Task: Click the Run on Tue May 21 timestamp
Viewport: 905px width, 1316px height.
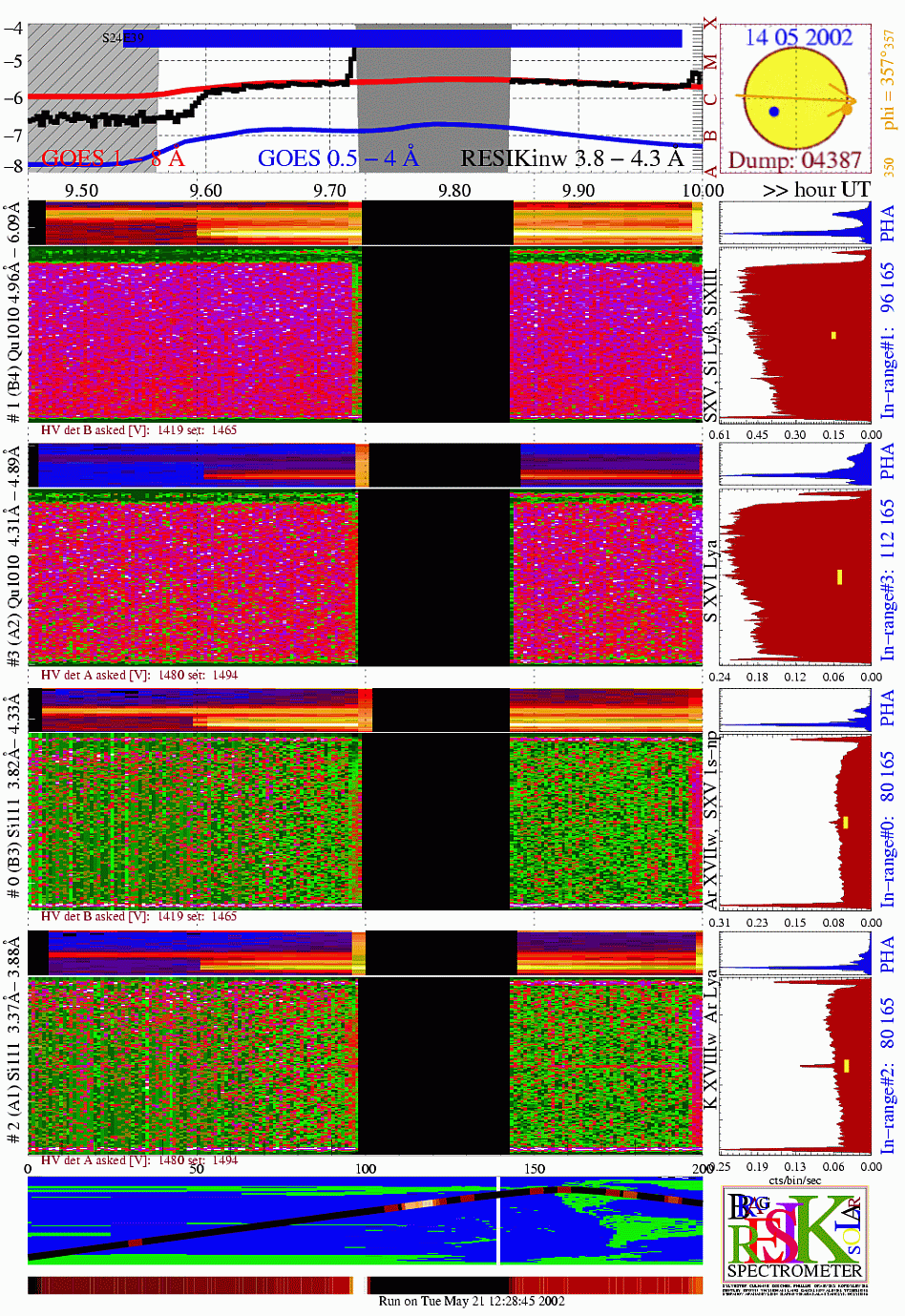Action: (x=472, y=1301)
